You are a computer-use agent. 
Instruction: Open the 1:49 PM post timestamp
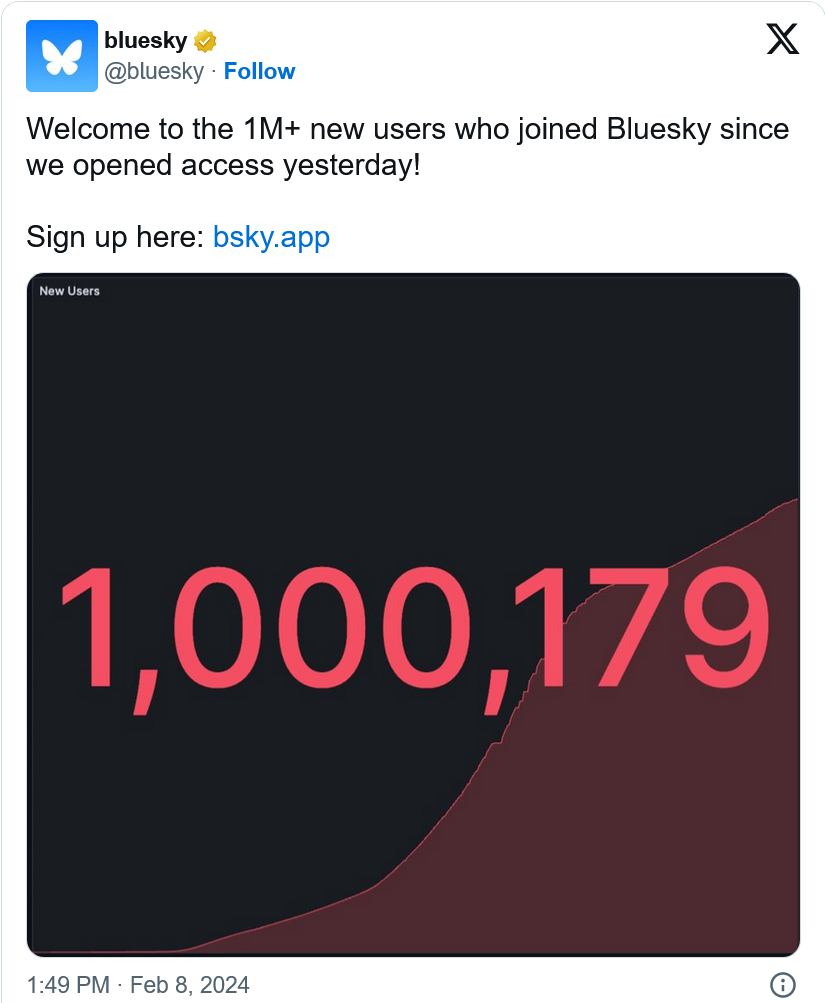tap(68, 984)
